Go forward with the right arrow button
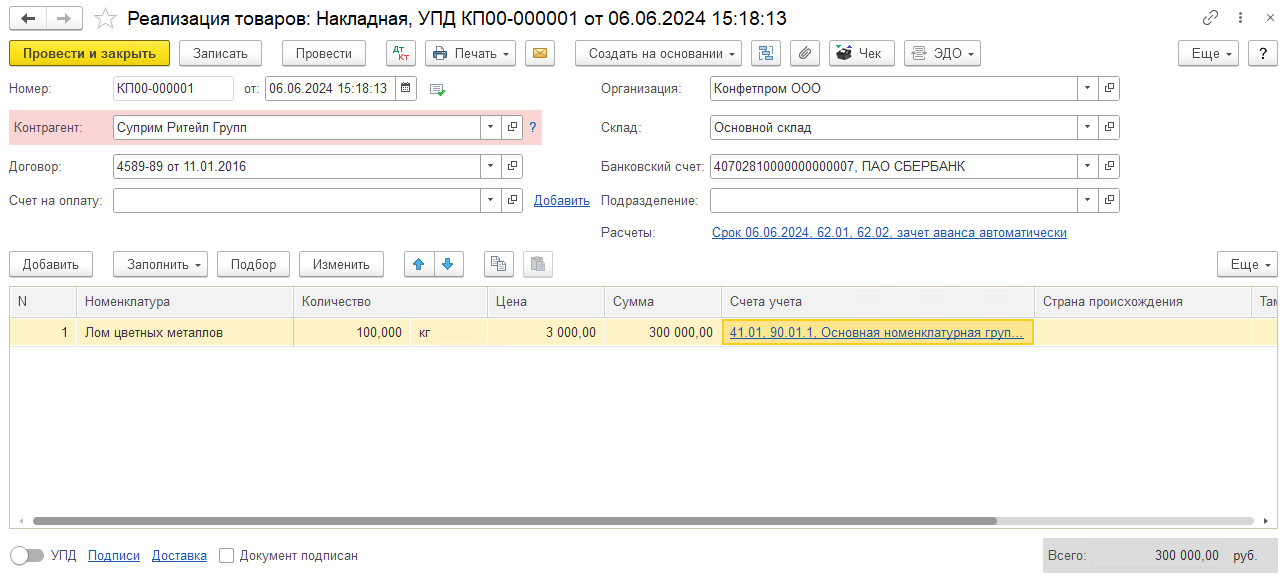Image resolution: width=1280 pixels, height=576 pixels. coord(64,19)
